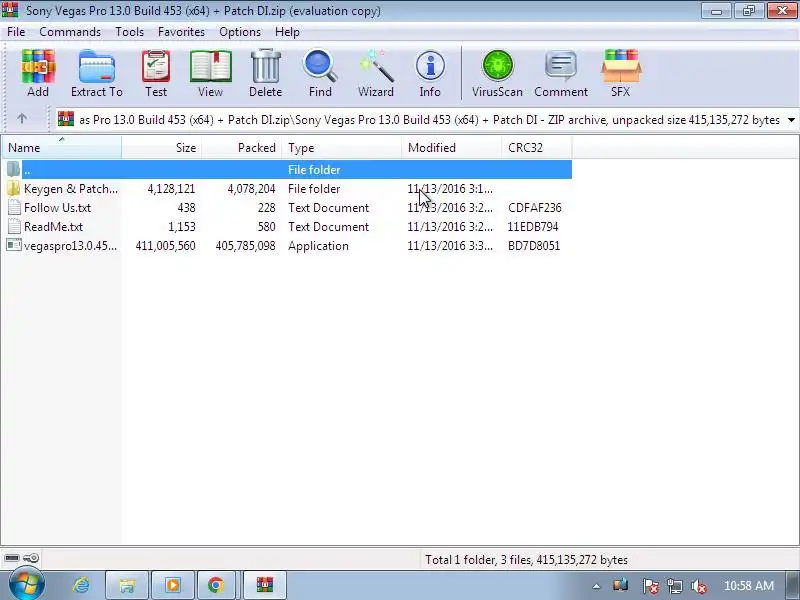
Task: Click the WinRAR icon in the address bar
Action: pos(66,119)
